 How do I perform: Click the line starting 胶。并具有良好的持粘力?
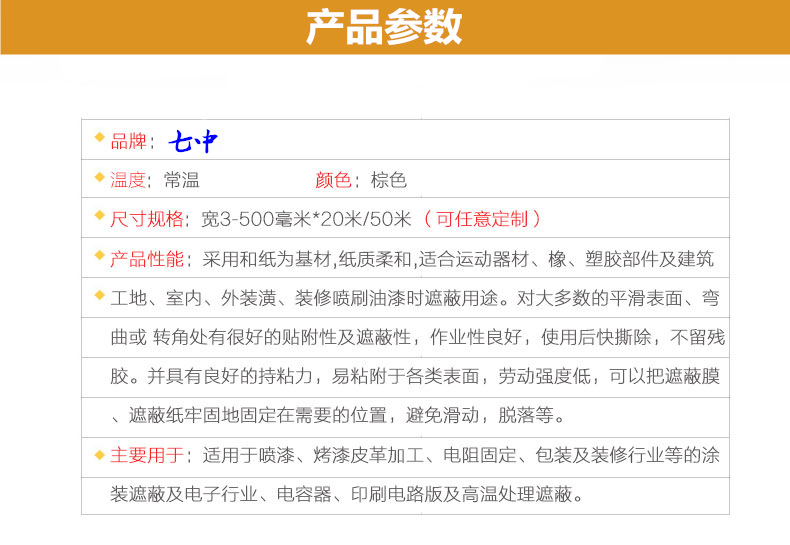pos(415,376)
